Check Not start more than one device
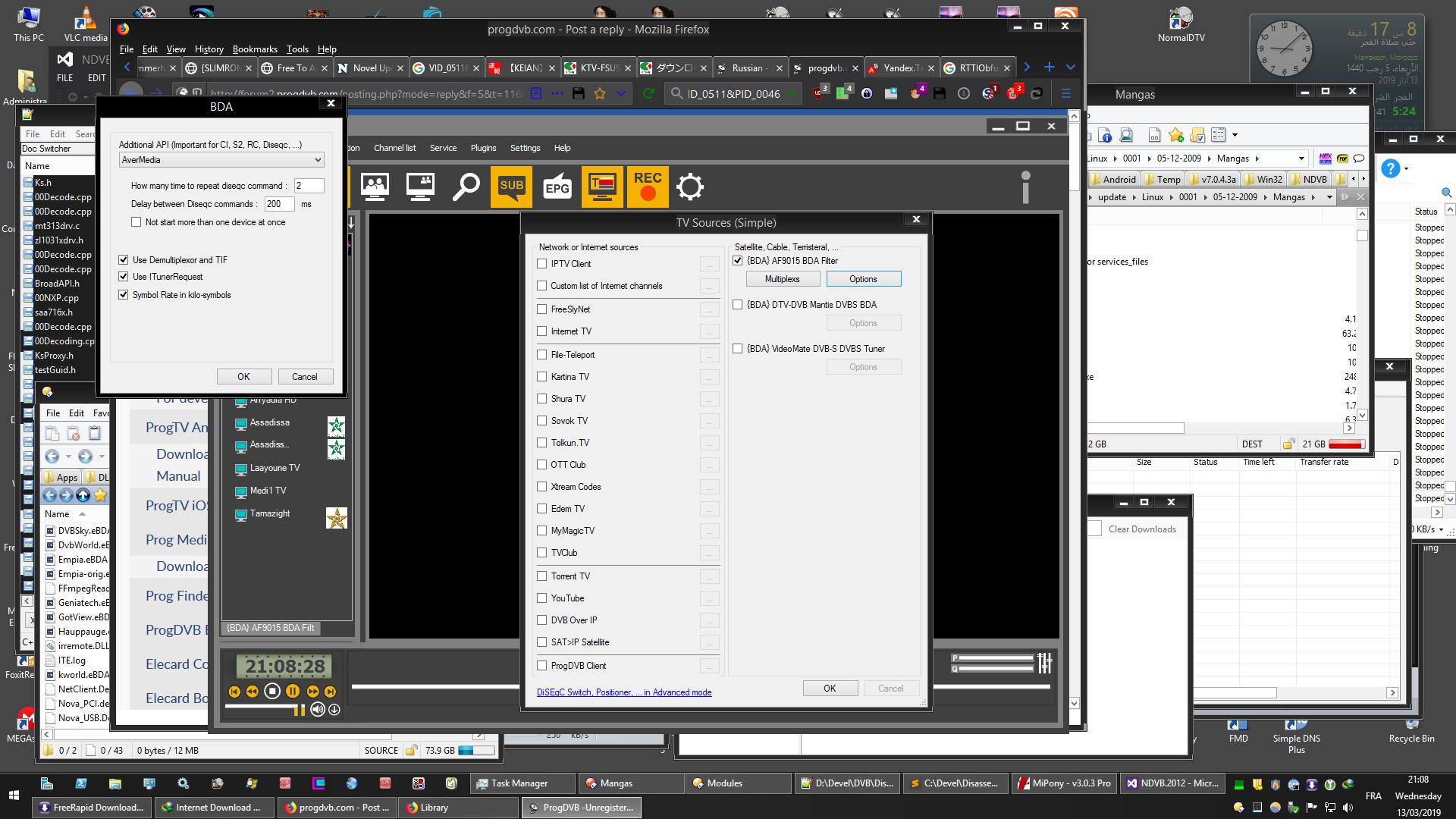Image resolution: width=1456 pixels, height=819 pixels. tap(136, 222)
